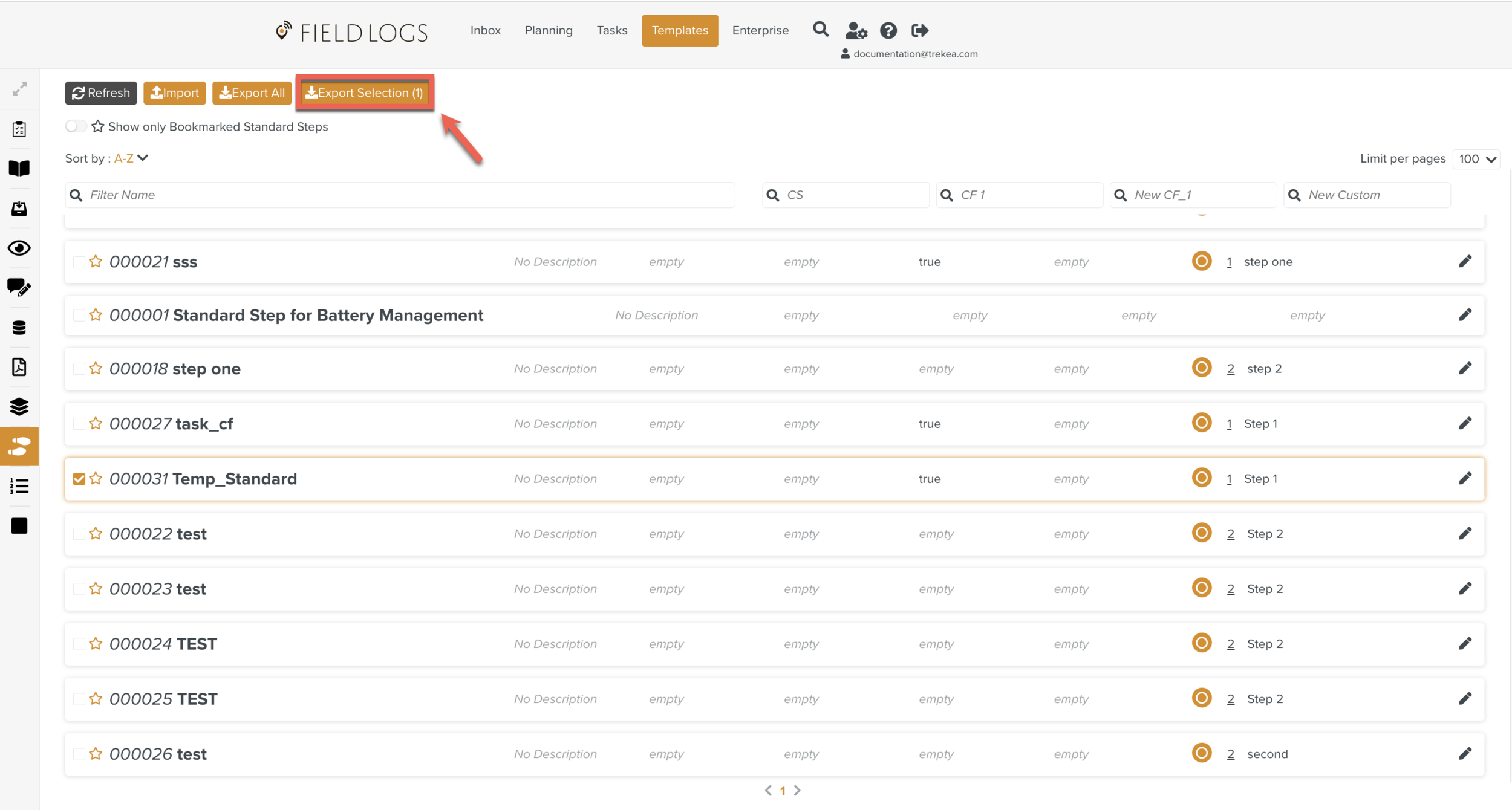The image size is (1512, 810).
Task: Open the Limit per pages 100 dropdown
Action: (x=1476, y=159)
